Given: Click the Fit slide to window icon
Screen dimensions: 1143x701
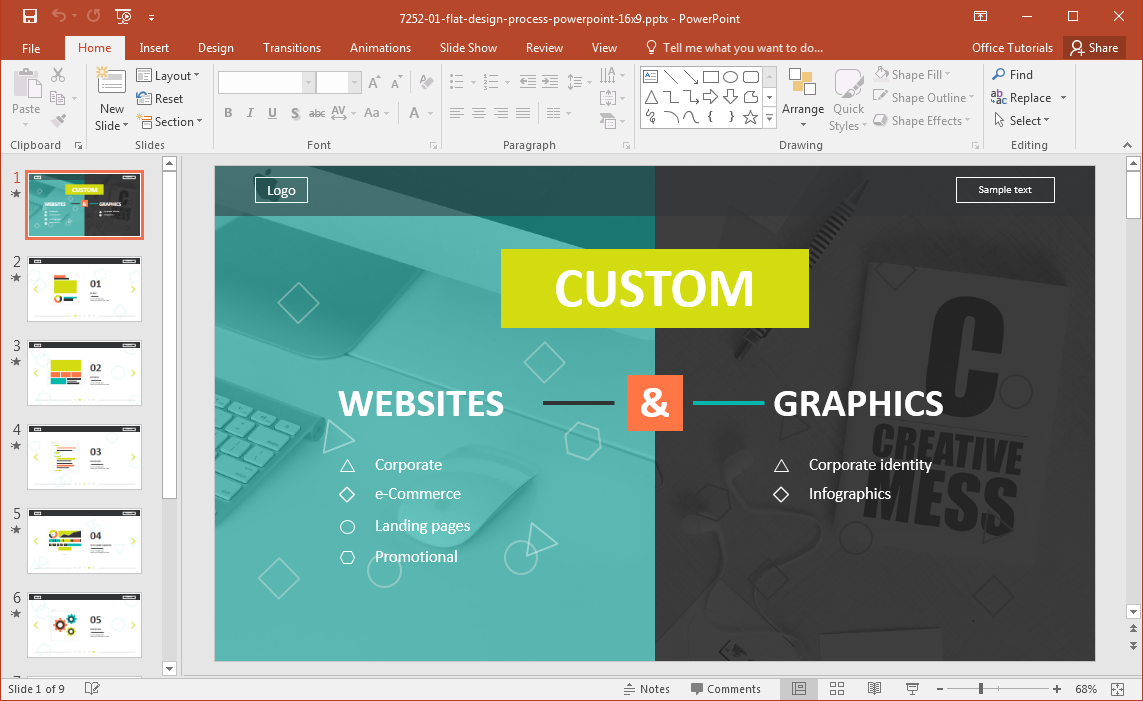Looking at the screenshot, I should pos(1117,689).
